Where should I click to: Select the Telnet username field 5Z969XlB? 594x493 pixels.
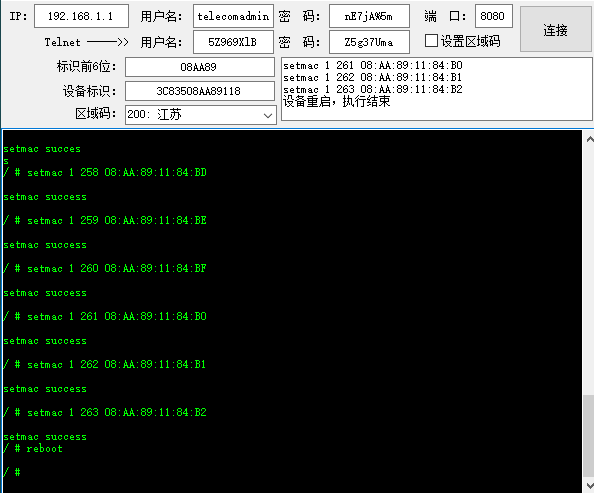(233, 42)
